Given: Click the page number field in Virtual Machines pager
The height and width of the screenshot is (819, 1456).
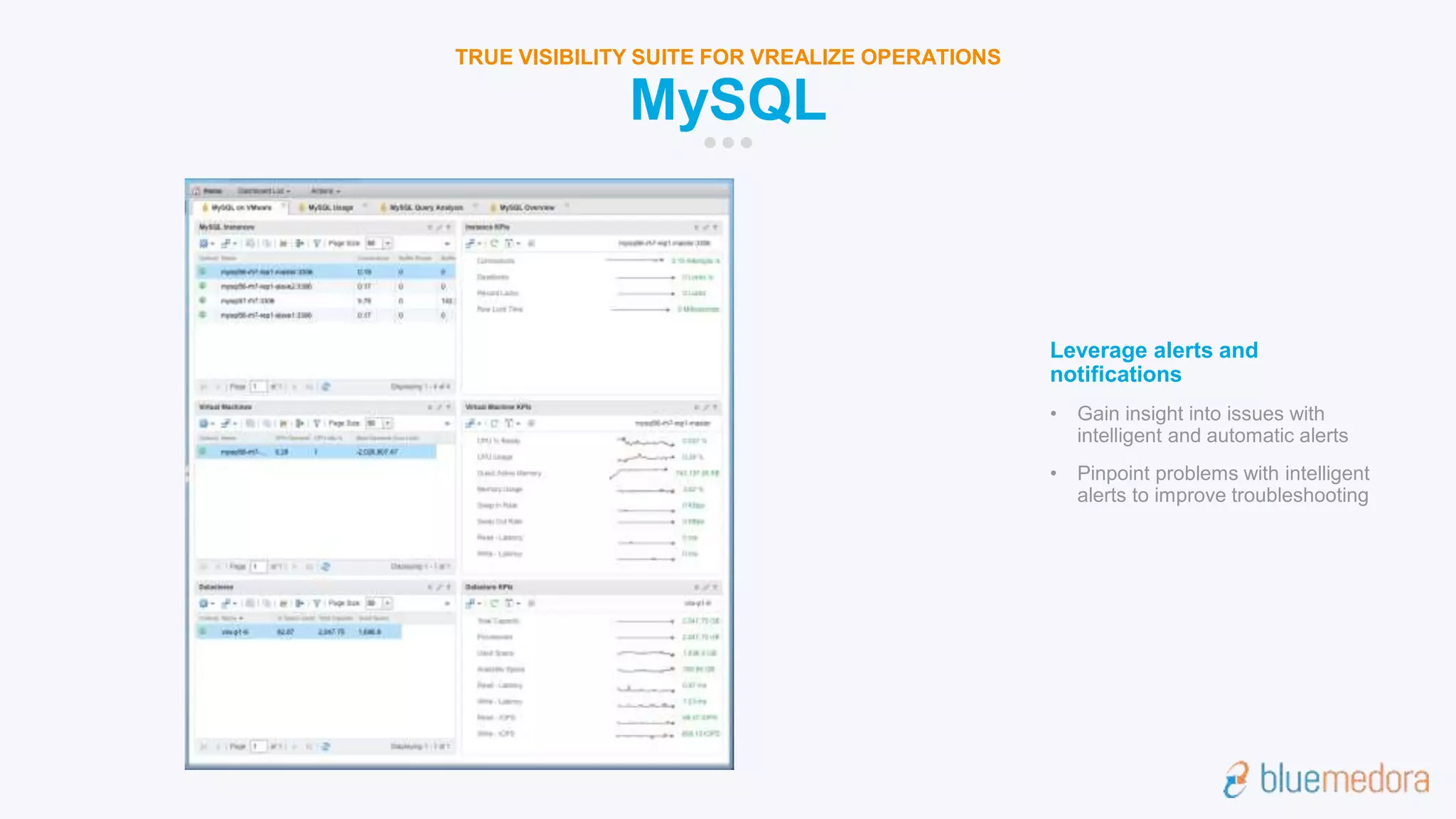Looking at the screenshot, I should coord(257,567).
